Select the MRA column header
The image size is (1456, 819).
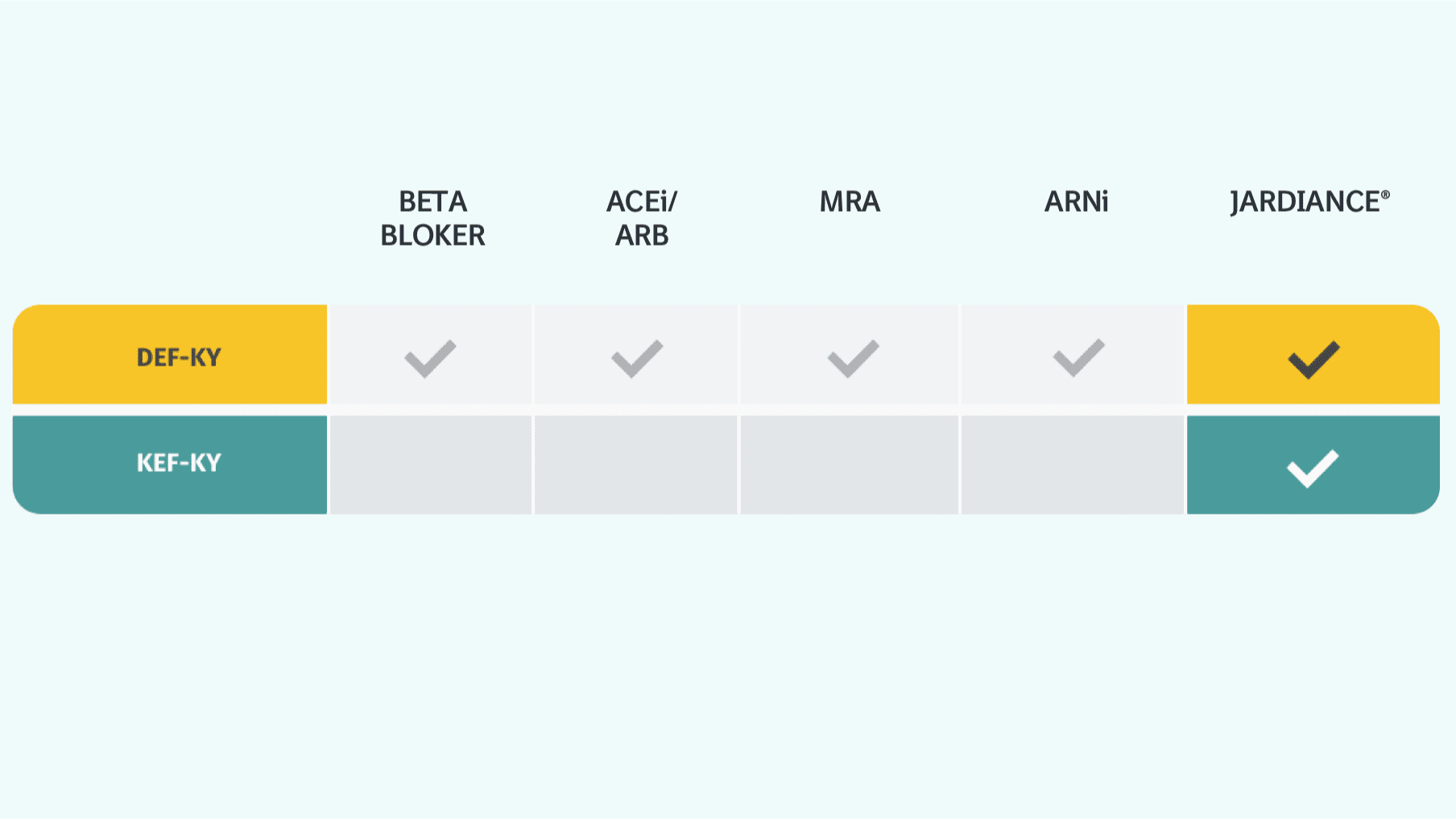point(850,201)
